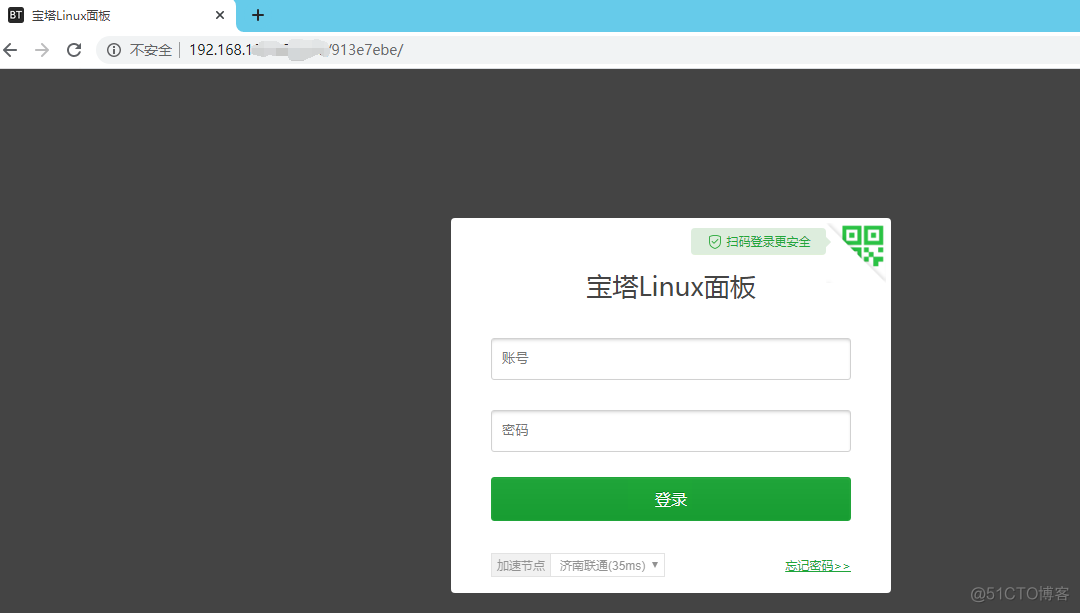Viewport: 1080px width, 613px height.
Task: Expand the node selector arrow
Action: (655, 564)
